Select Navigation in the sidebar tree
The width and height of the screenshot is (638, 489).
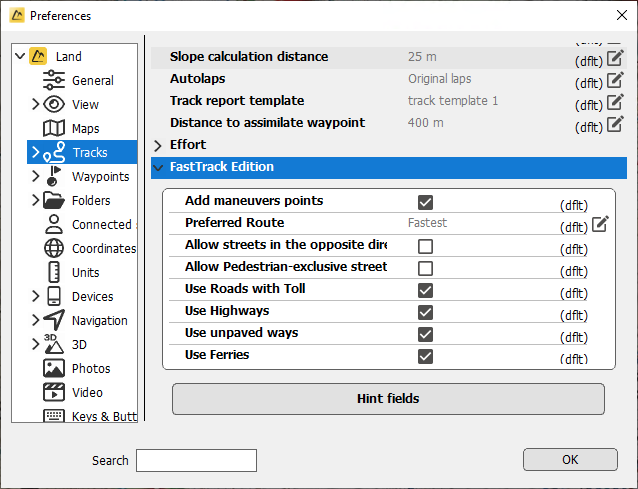tap(100, 321)
